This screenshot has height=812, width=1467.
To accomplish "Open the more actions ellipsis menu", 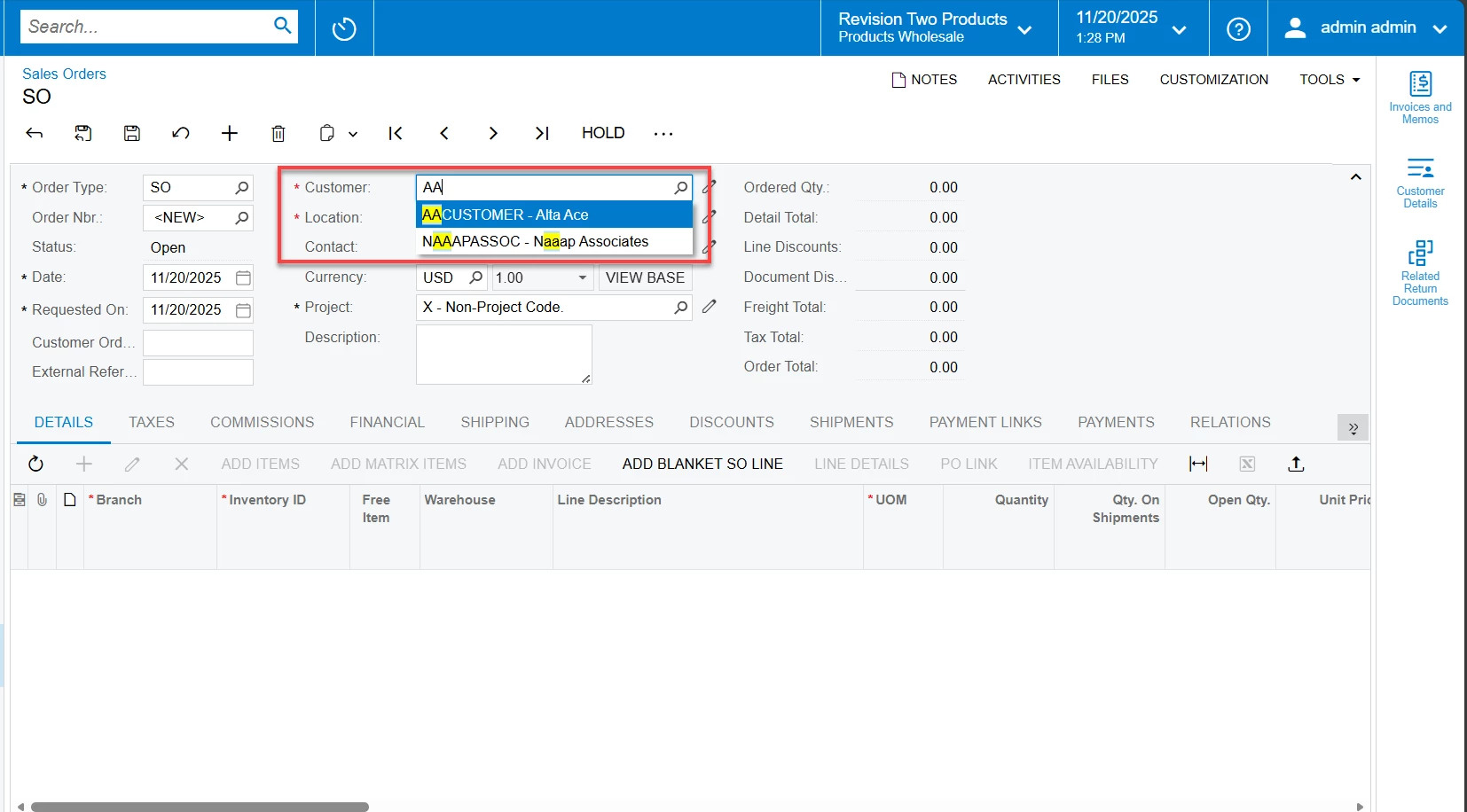I will pyautogui.click(x=663, y=133).
